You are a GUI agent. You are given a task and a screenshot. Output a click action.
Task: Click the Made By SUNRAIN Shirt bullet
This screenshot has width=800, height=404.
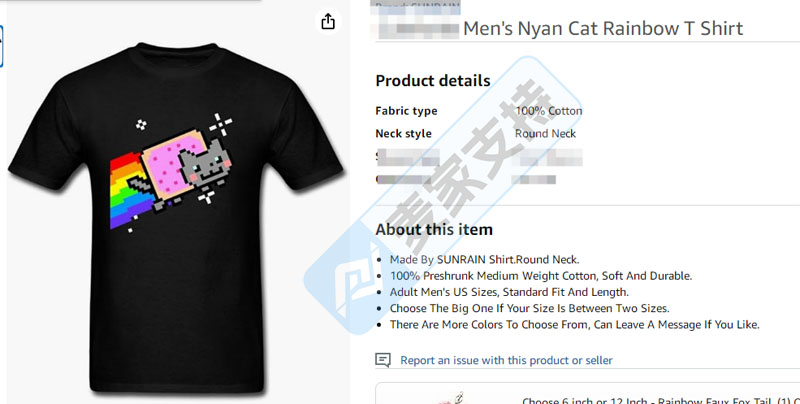pyautogui.click(x=484, y=259)
